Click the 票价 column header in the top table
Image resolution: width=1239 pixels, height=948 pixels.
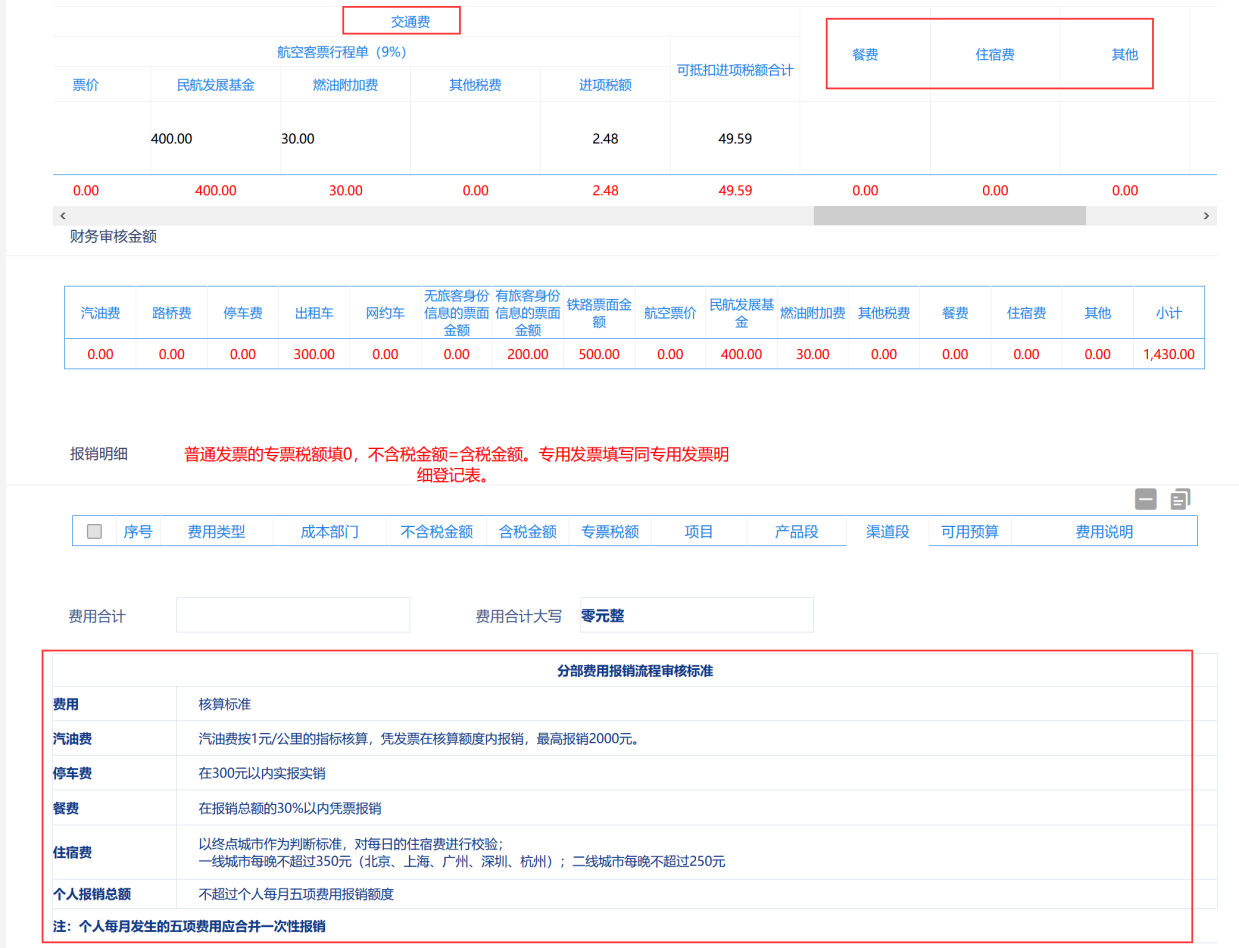(86, 85)
